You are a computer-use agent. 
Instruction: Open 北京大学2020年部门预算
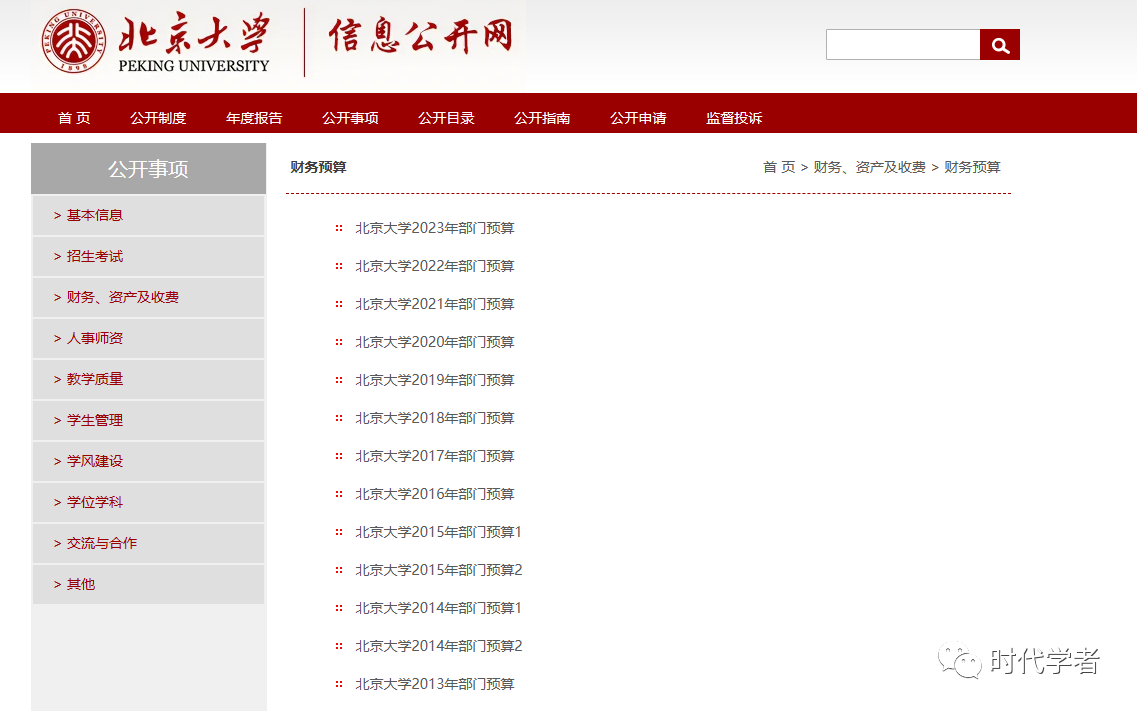pyautogui.click(x=434, y=342)
